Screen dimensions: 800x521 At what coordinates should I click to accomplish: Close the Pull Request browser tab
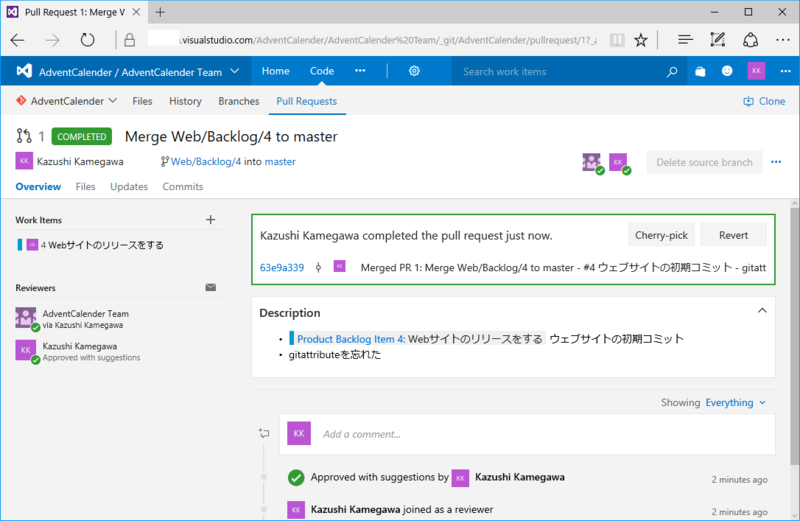point(136,12)
